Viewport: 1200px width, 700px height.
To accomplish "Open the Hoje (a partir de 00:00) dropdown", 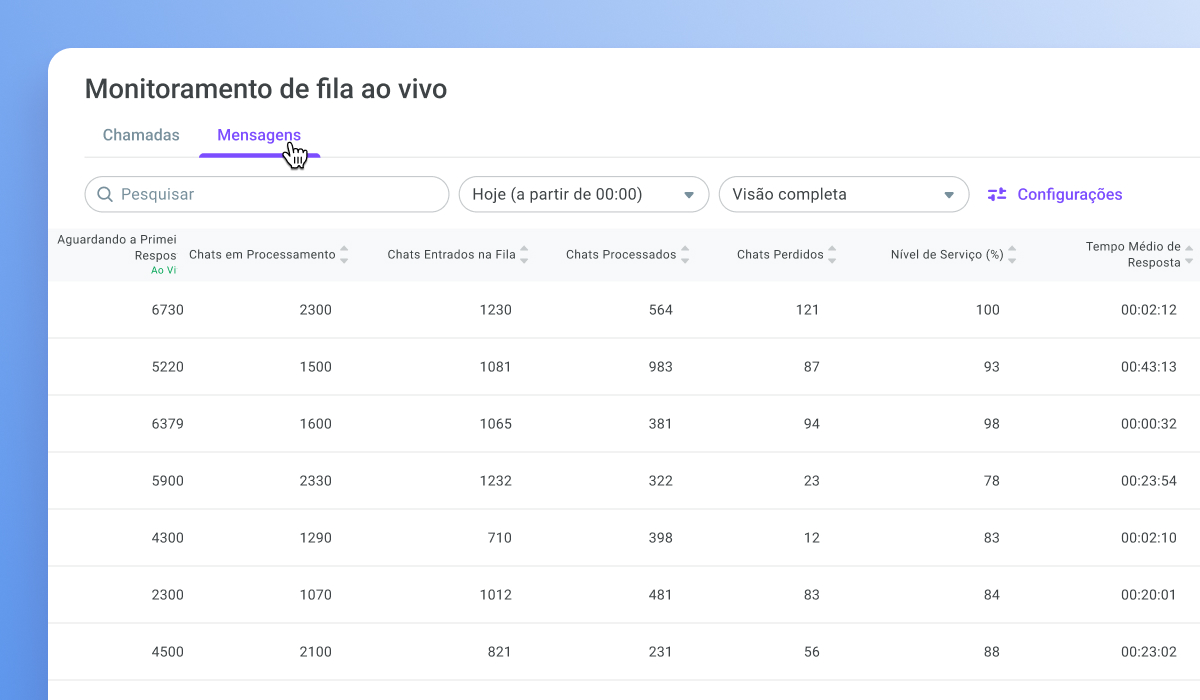I will click(584, 194).
